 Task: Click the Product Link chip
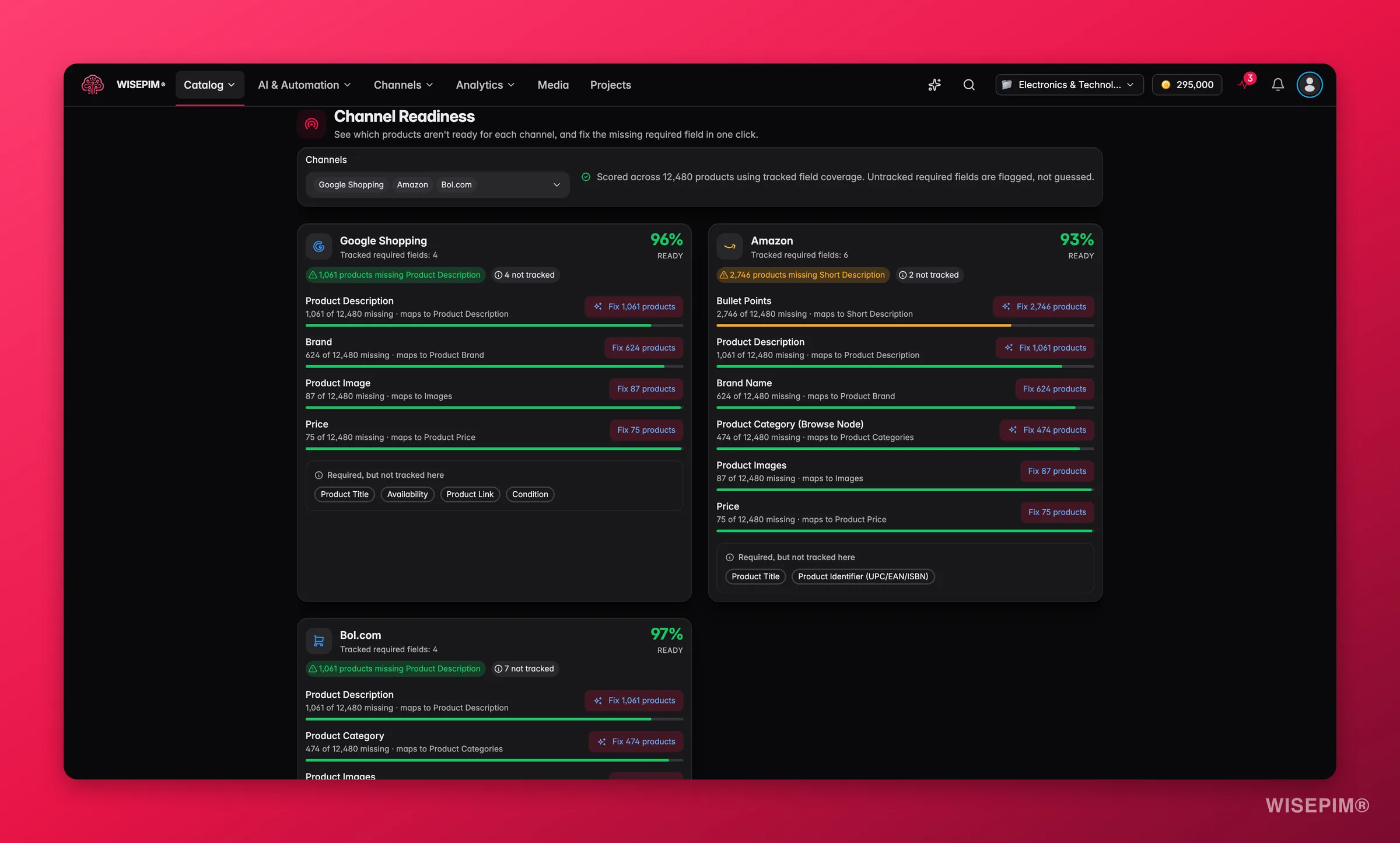coord(470,494)
